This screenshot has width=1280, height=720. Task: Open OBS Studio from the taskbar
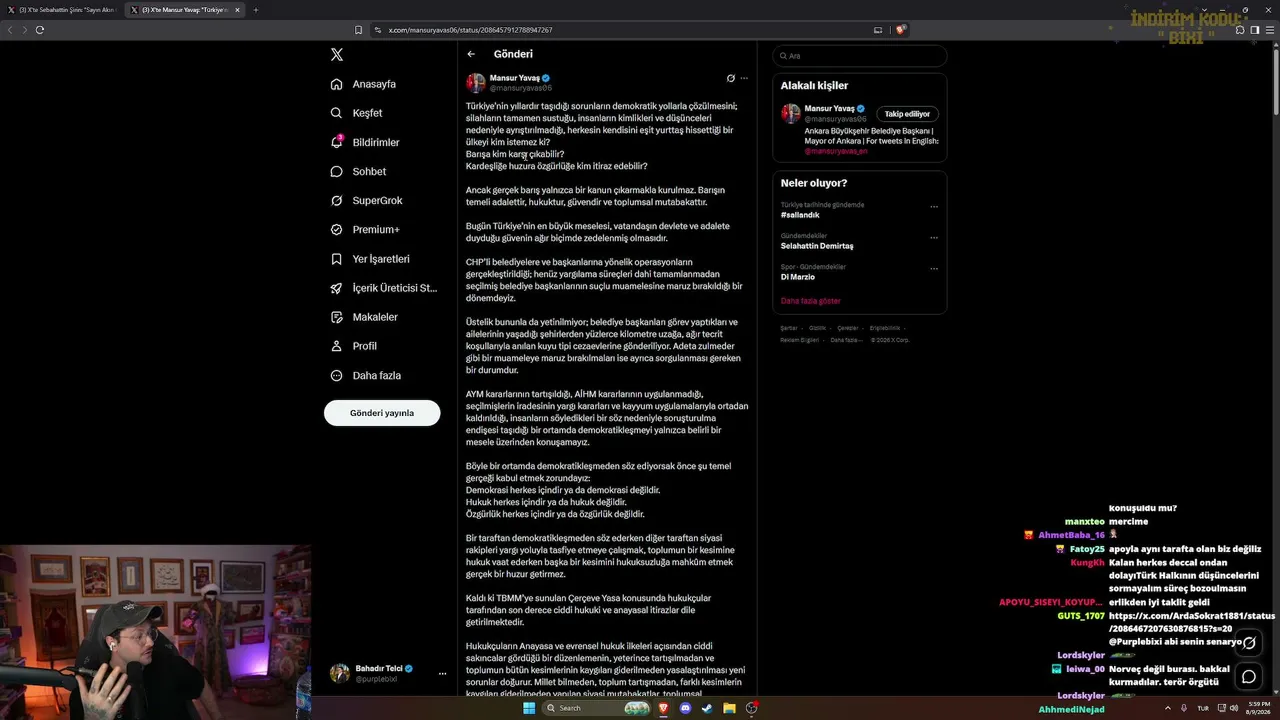pos(751,708)
